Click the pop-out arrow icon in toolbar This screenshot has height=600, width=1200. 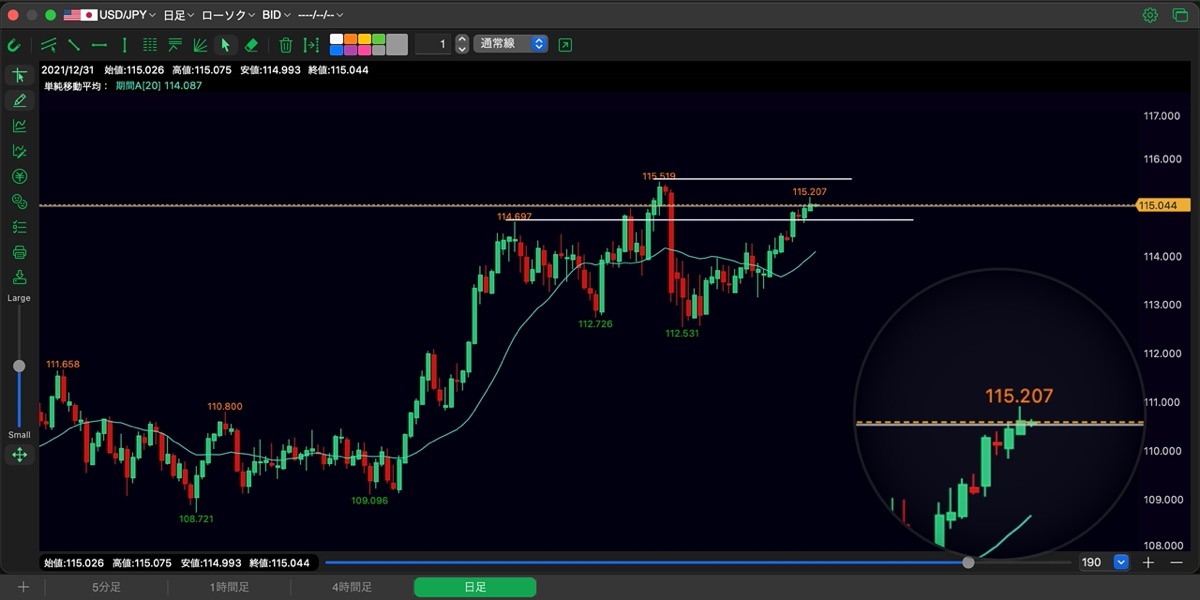(x=566, y=45)
